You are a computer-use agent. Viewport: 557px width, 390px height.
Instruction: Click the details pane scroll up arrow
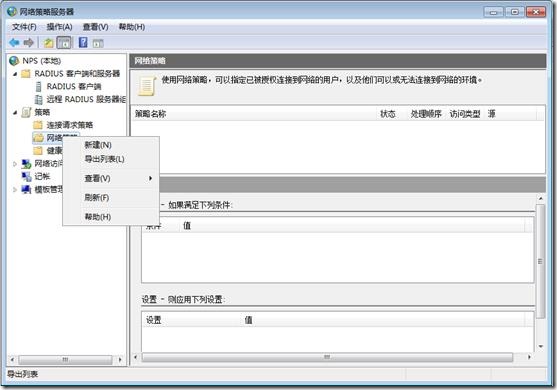540,199
